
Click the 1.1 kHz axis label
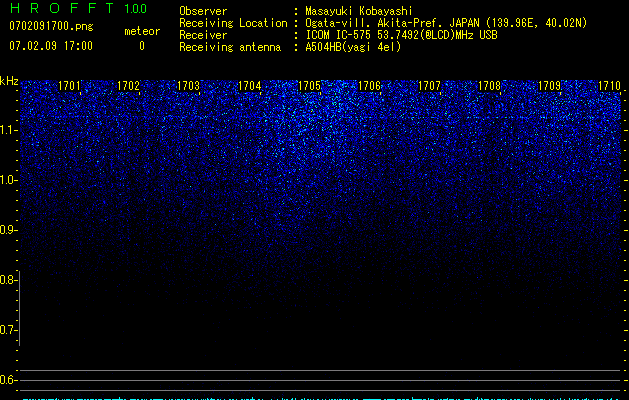tap(8, 130)
